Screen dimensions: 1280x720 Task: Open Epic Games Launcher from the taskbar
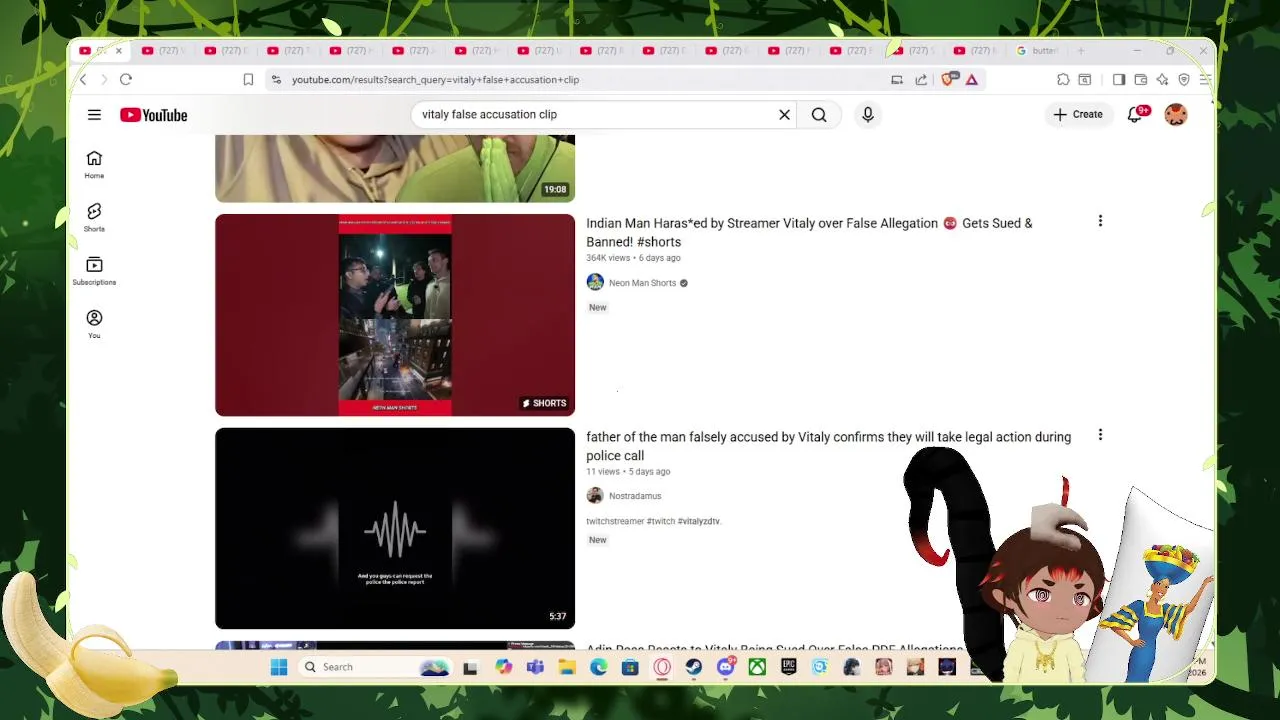tap(789, 667)
